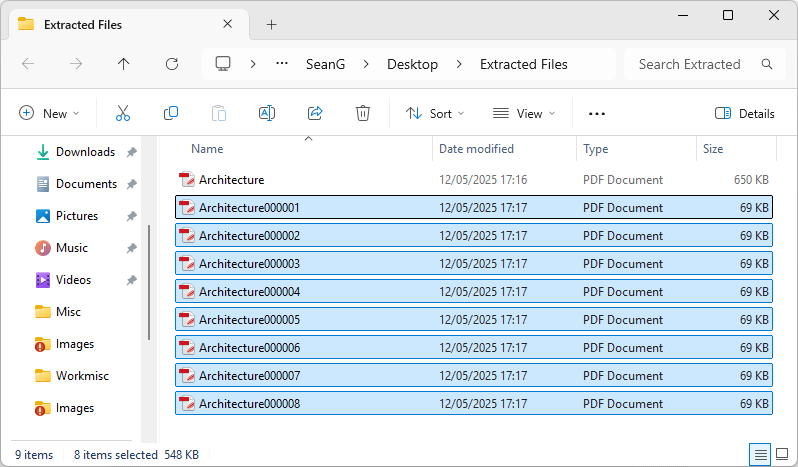The image size is (798, 467).
Task: Click pin icon next to Videos
Action: 132,280
